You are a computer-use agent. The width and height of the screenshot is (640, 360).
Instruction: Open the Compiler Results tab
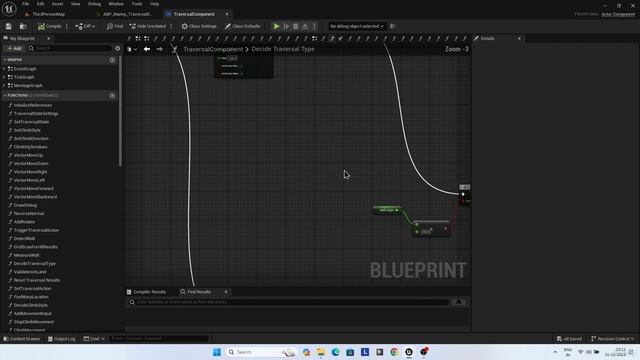pos(146,292)
